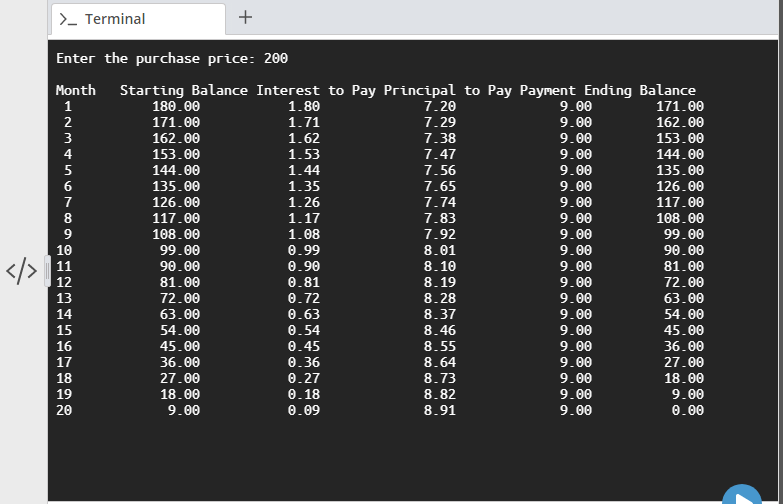Click the principal value 7.92
The width and height of the screenshot is (783, 504).
click(439, 234)
